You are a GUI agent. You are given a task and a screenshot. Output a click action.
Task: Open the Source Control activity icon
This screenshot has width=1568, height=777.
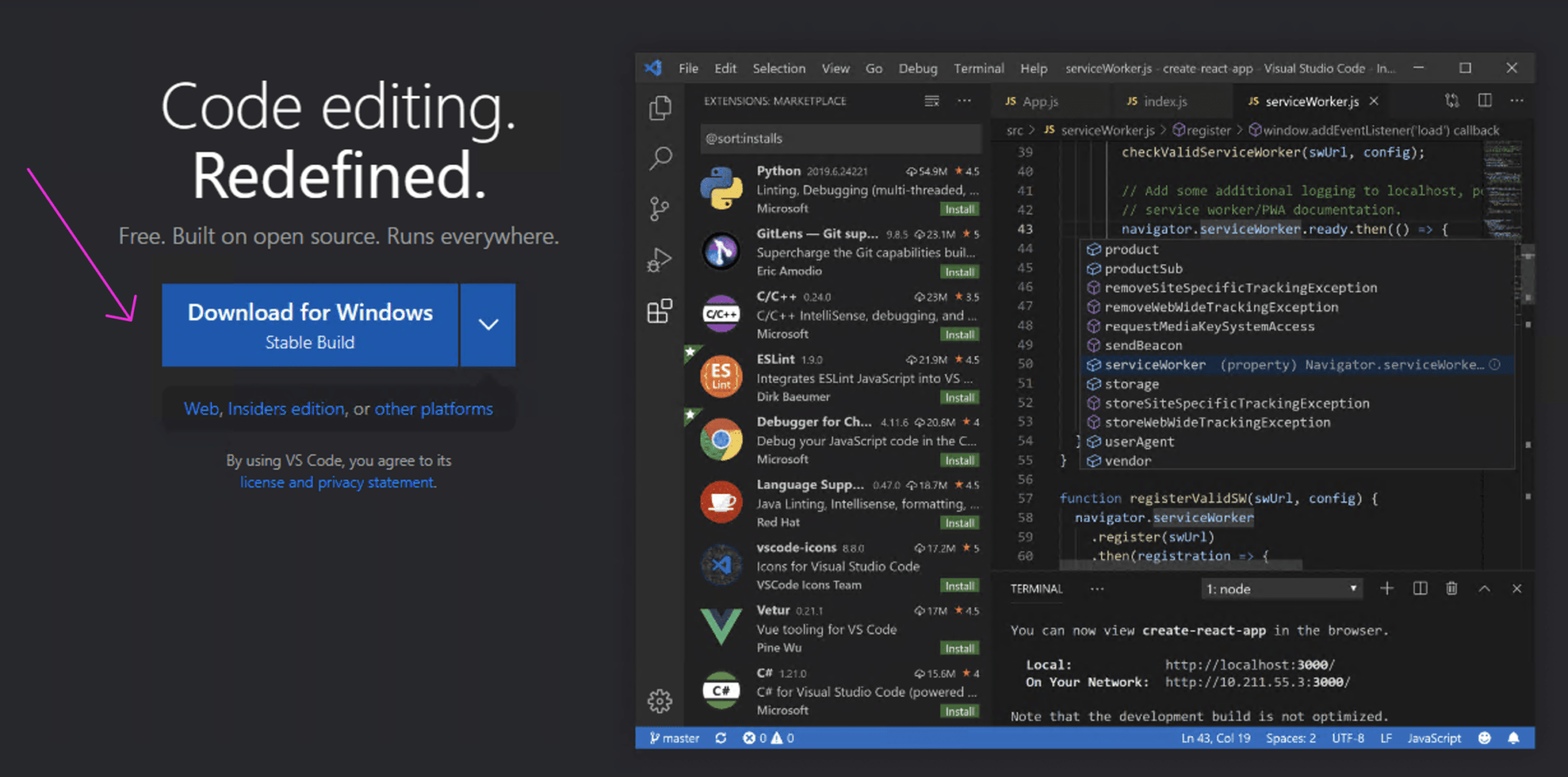click(x=658, y=208)
